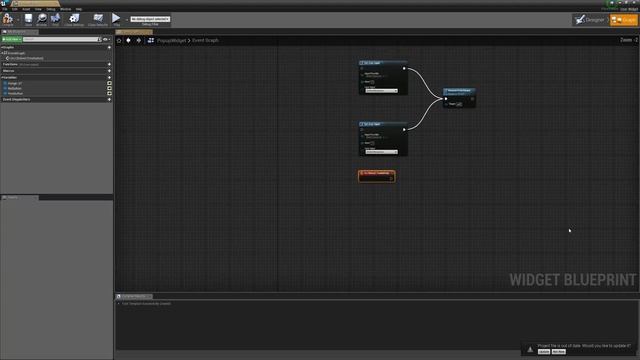Click the green Add New button
Screen dimensions: 640x360
coord(11,39)
